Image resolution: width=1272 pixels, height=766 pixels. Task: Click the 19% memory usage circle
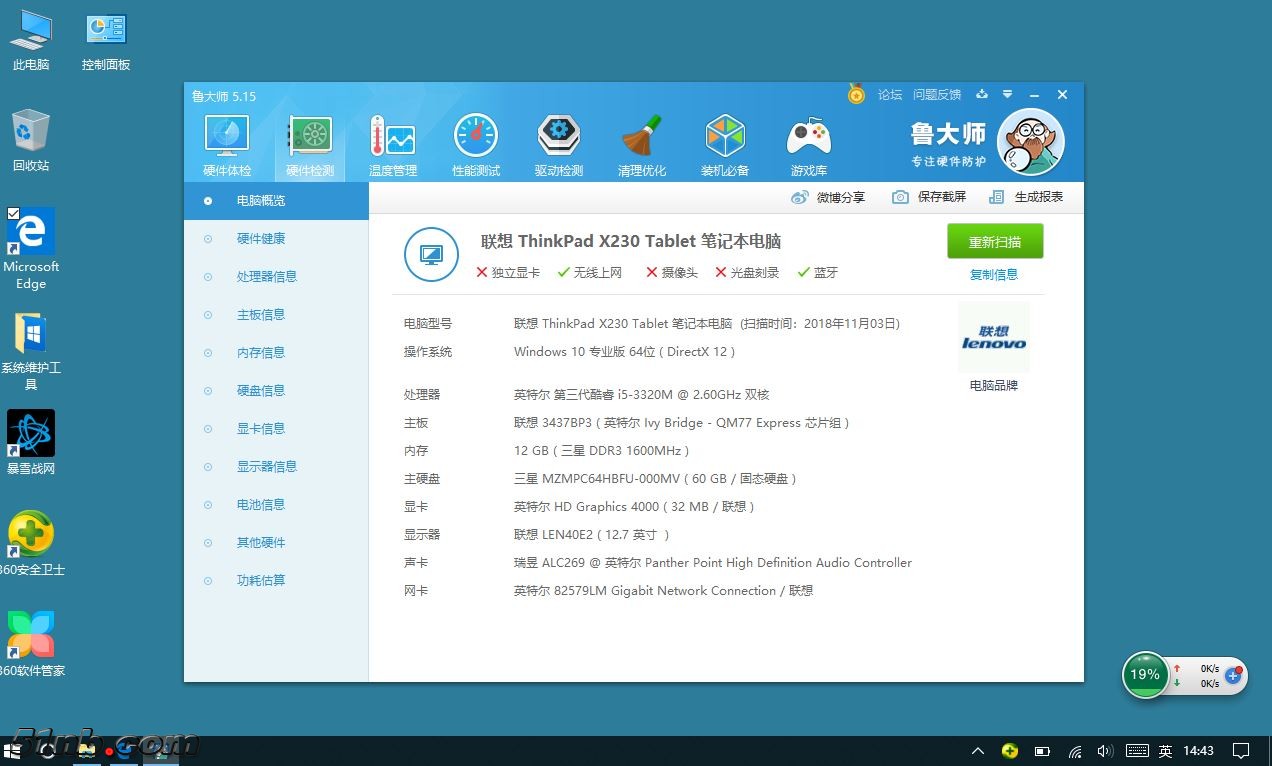coord(1145,675)
